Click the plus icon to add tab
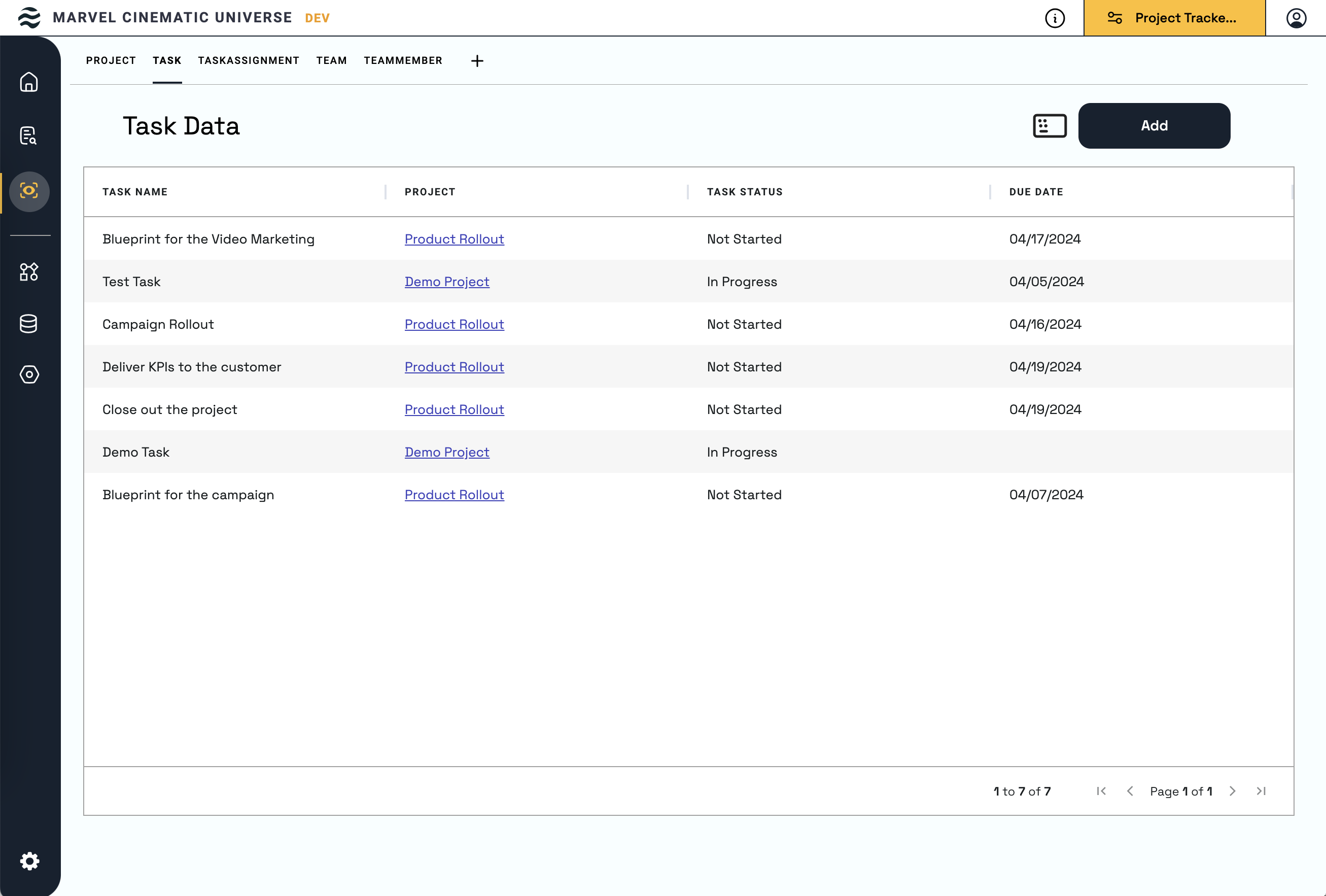Screen dimensions: 1326x896 tap(477, 61)
